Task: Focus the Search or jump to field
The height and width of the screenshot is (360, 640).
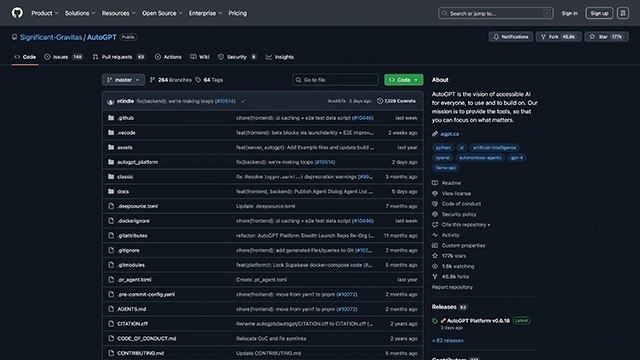Action: (x=496, y=13)
